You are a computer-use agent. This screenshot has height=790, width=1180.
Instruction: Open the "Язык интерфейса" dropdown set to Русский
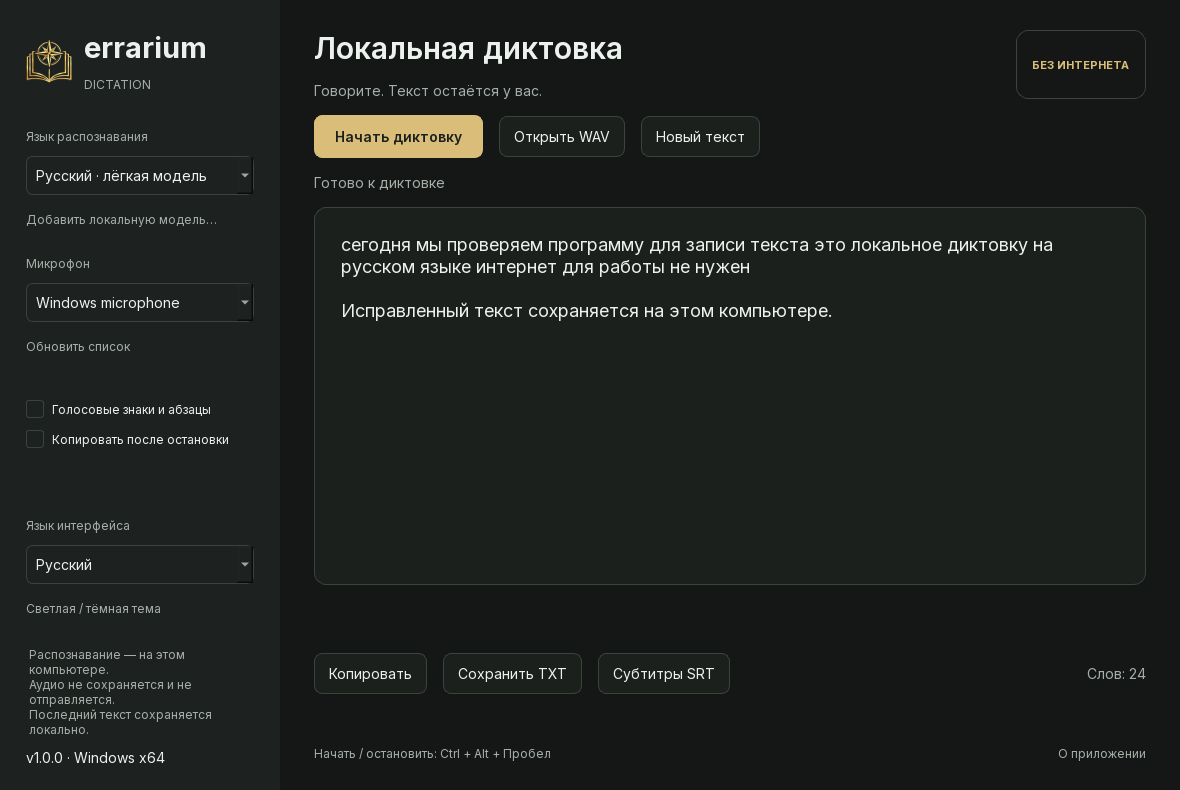(139, 564)
